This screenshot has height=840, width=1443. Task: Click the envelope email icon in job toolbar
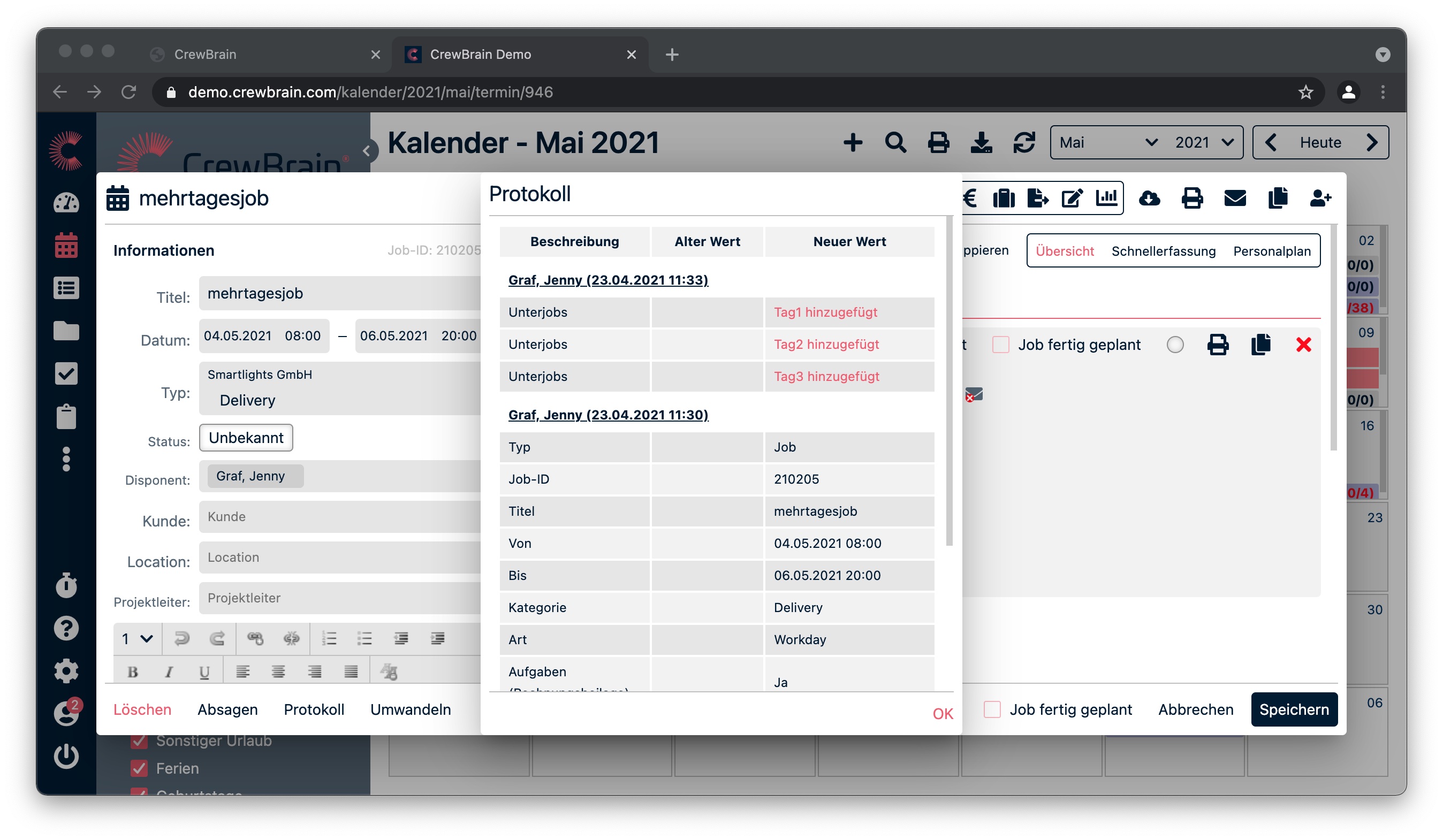[1235, 198]
